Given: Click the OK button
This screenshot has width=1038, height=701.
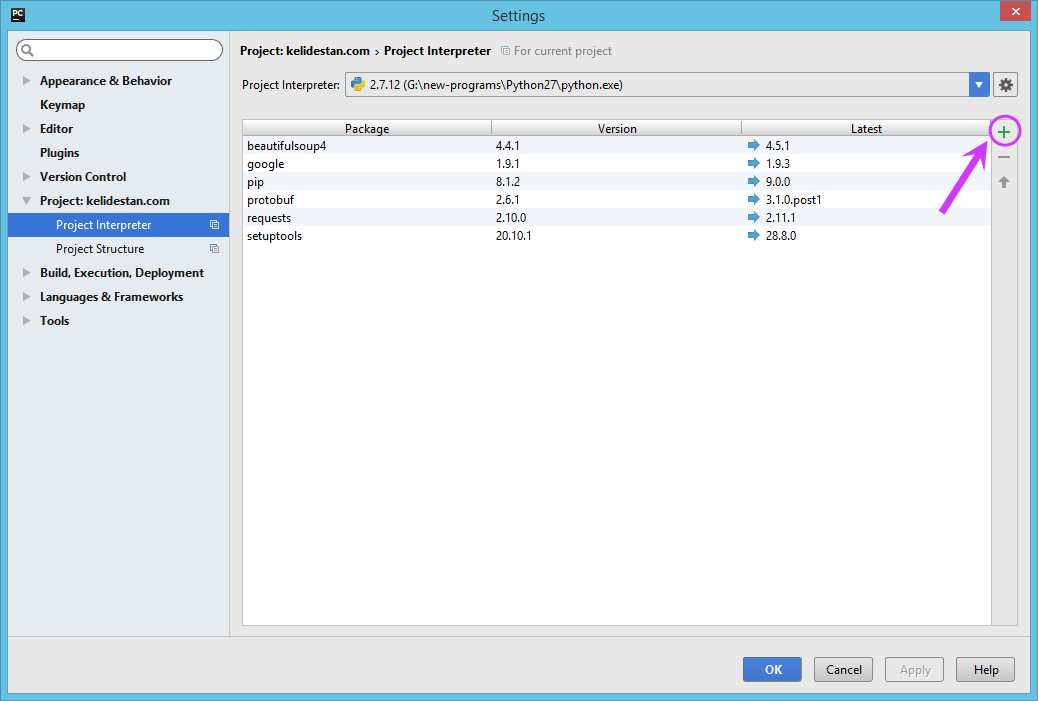Looking at the screenshot, I should (x=773, y=669).
